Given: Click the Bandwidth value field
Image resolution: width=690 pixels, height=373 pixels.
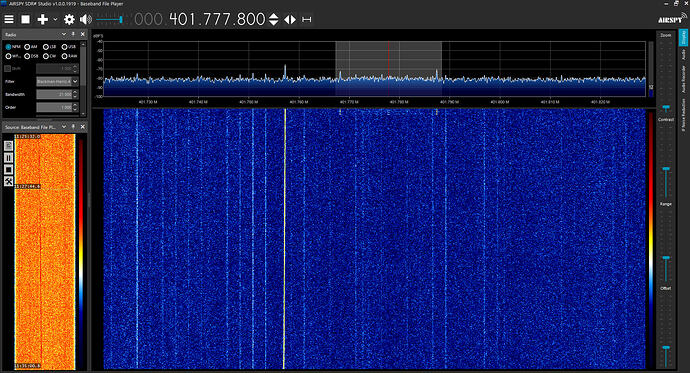Looking at the screenshot, I should [x=54, y=94].
